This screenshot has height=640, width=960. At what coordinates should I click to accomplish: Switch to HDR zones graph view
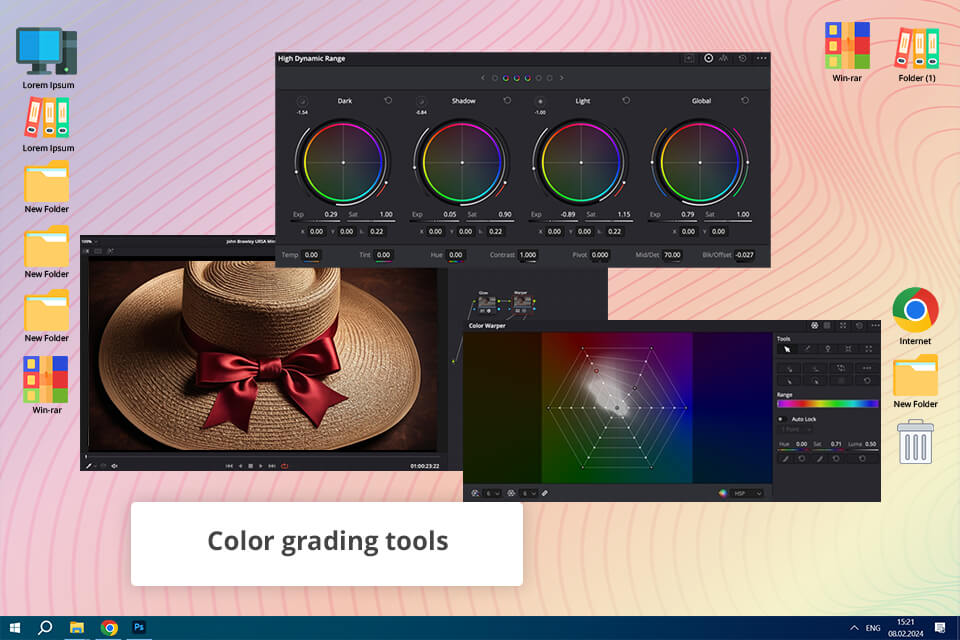tap(724, 58)
